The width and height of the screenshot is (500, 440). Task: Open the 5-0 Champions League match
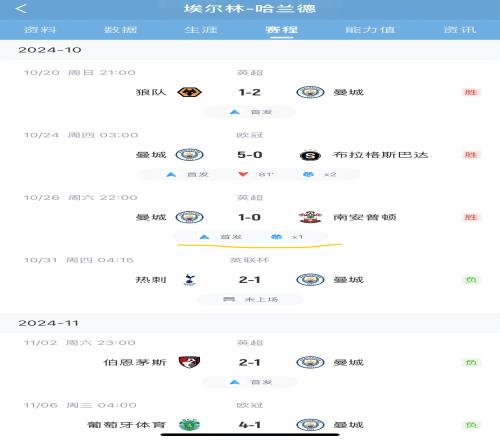pyautogui.click(x=250, y=155)
